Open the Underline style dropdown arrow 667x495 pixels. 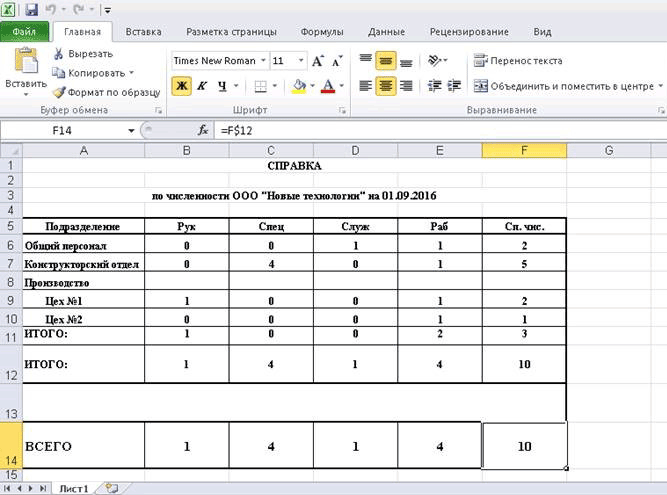pyautogui.click(x=236, y=86)
